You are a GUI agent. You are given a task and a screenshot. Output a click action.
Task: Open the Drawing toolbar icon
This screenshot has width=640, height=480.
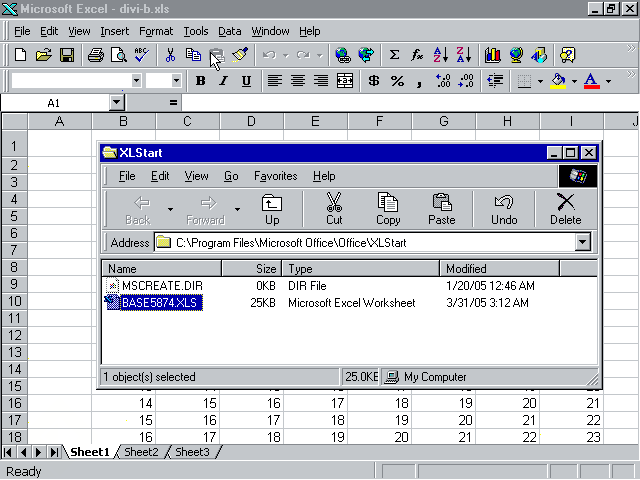[x=539, y=55]
